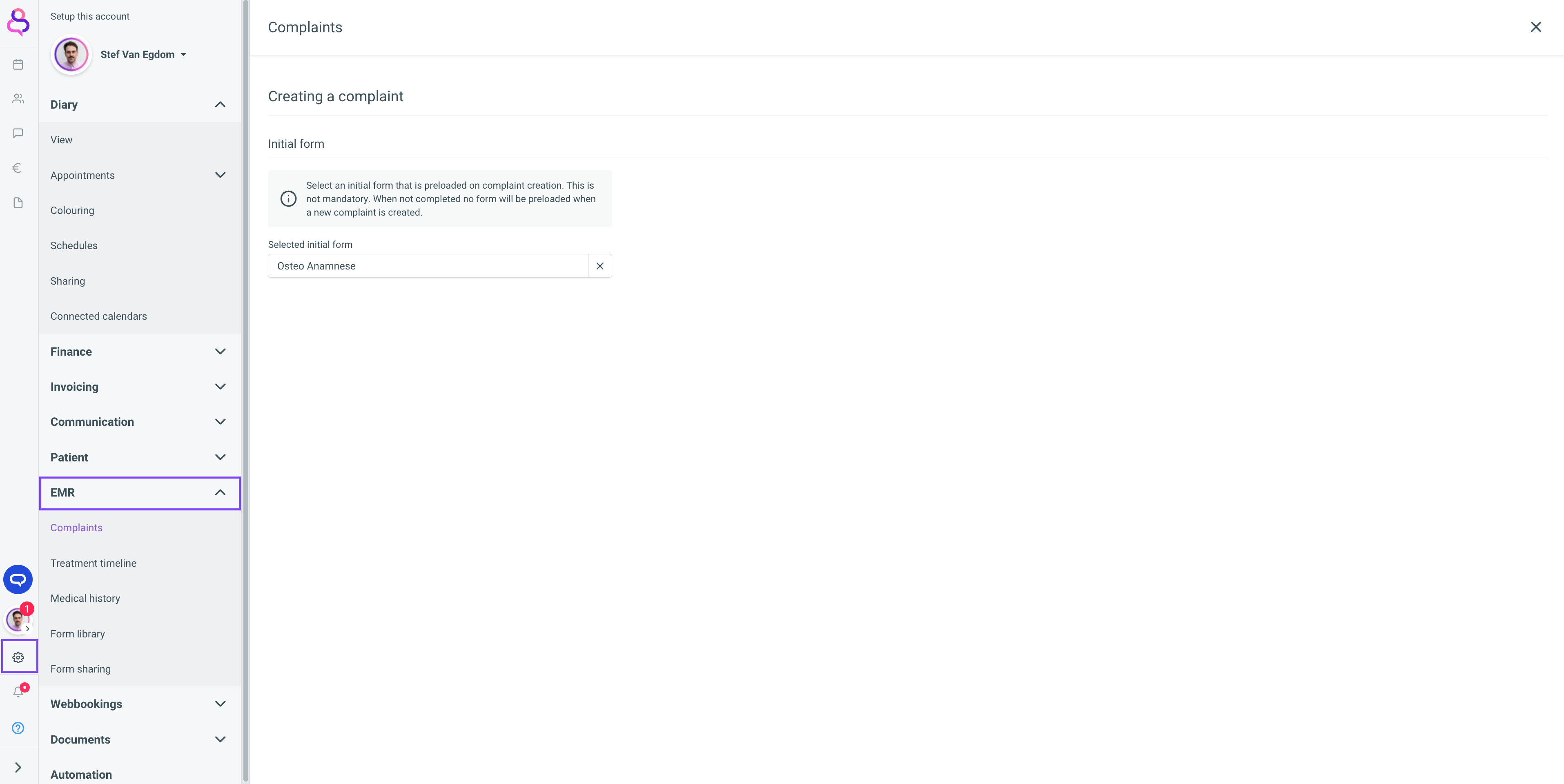Open the Colouring settings
The width and height of the screenshot is (1564, 784).
[140, 210]
